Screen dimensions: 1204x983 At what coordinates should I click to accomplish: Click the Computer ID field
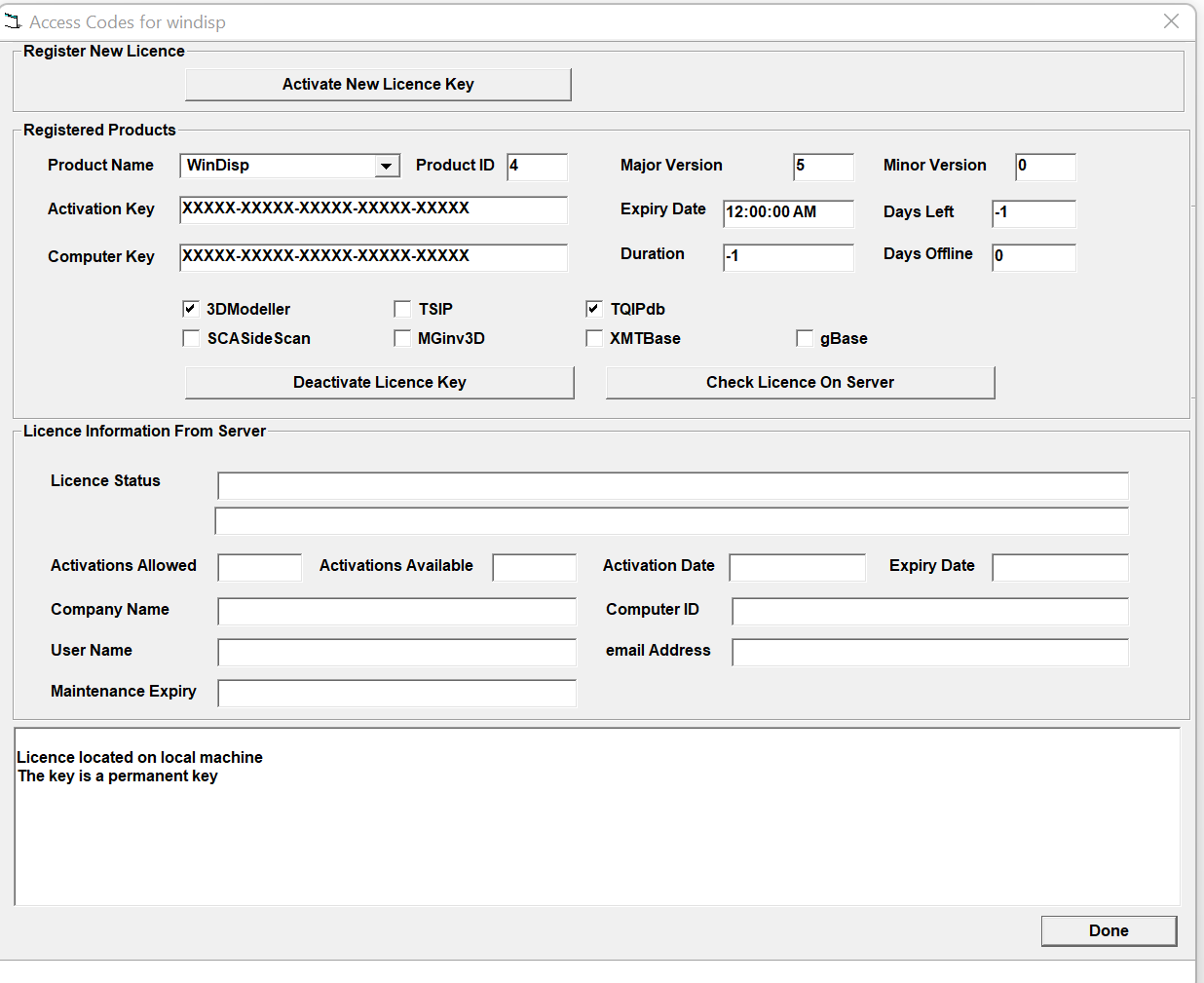(930, 611)
